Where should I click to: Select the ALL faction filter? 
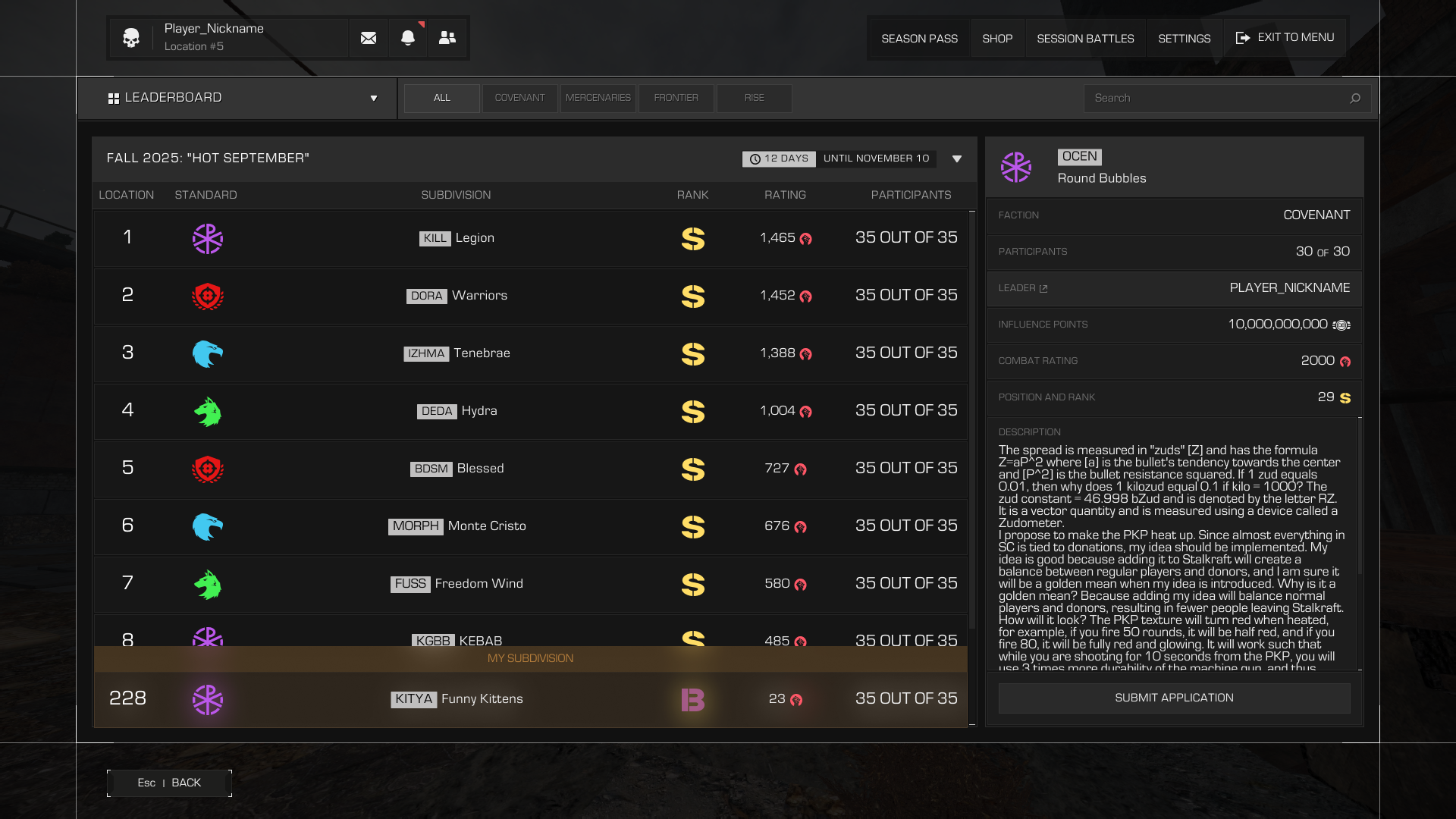(x=441, y=99)
